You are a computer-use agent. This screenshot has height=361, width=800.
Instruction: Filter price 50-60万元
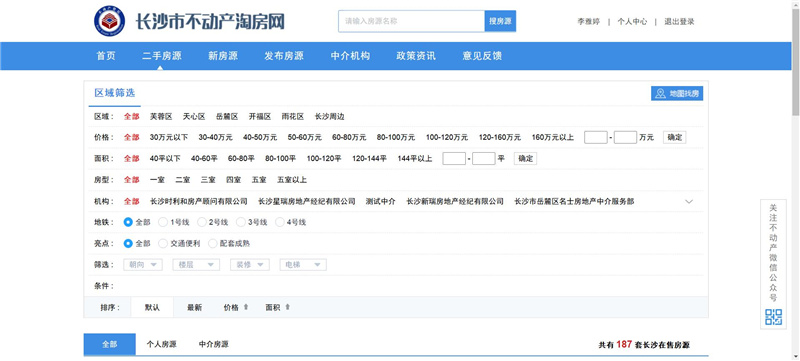pos(305,137)
